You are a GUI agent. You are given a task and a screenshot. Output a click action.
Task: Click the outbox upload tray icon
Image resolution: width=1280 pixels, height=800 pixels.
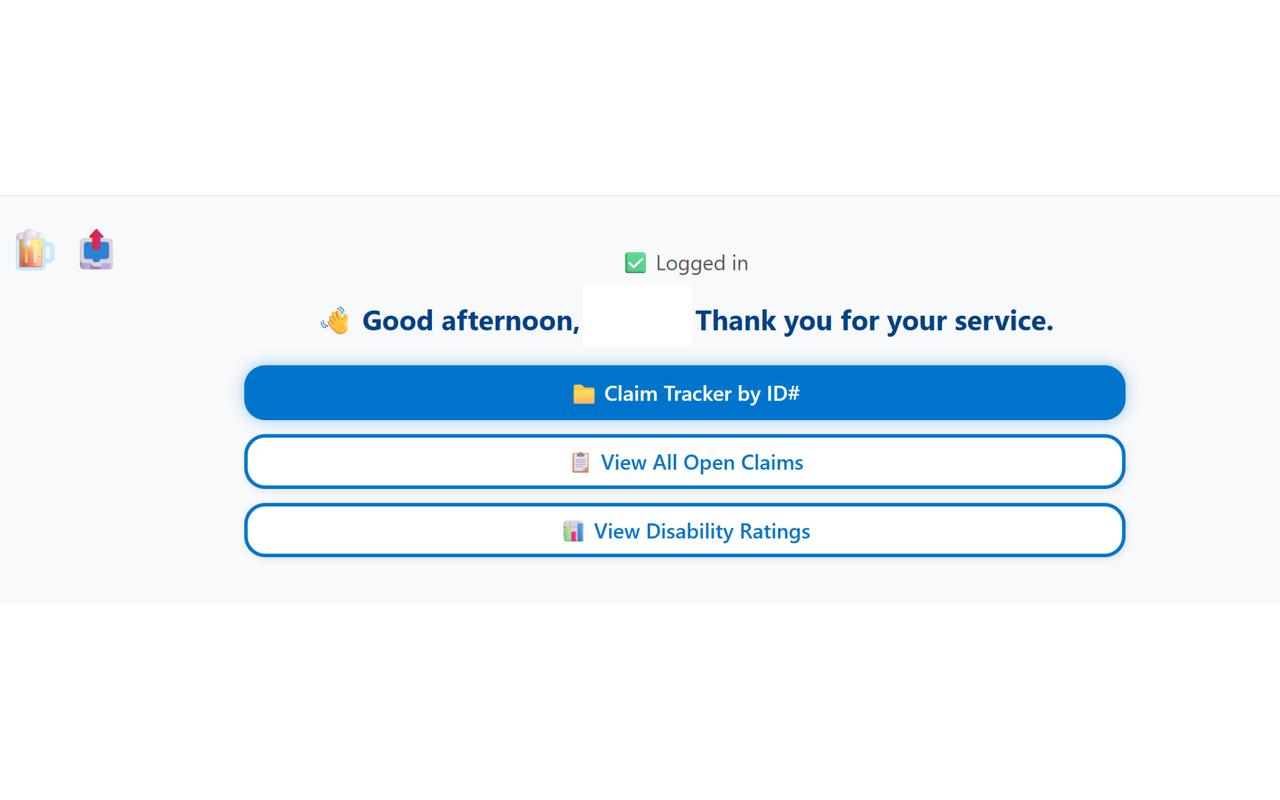pyautogui.click(x=95, y=250)
